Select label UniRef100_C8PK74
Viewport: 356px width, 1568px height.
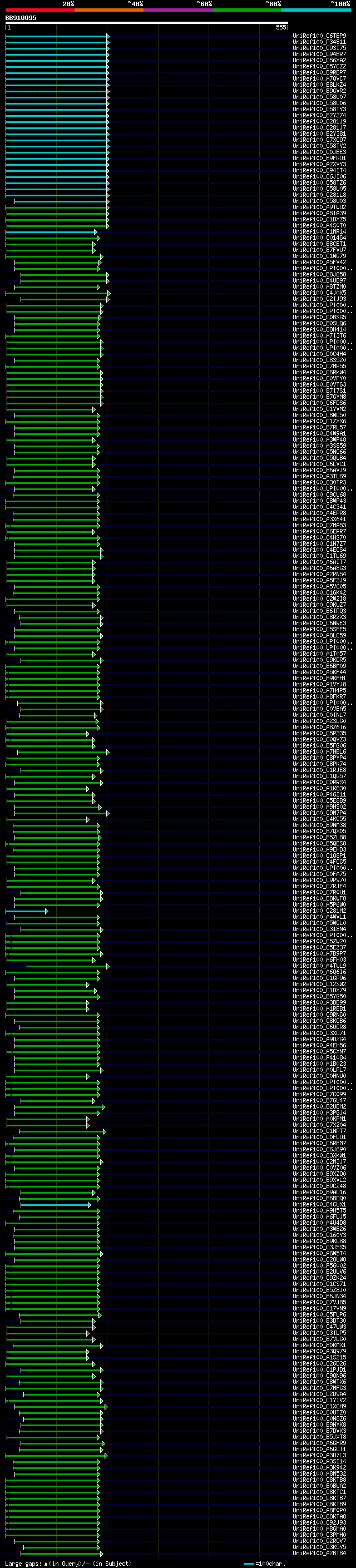point(319,764)
